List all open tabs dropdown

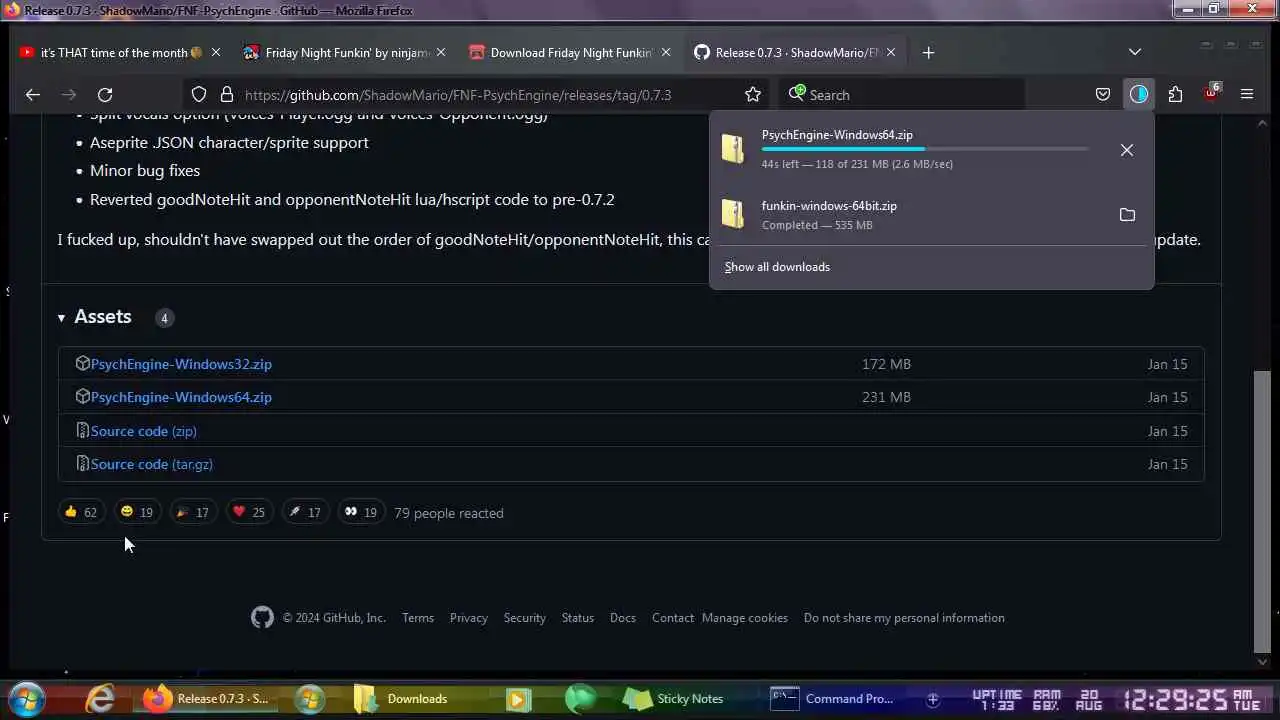(1135, 52)
